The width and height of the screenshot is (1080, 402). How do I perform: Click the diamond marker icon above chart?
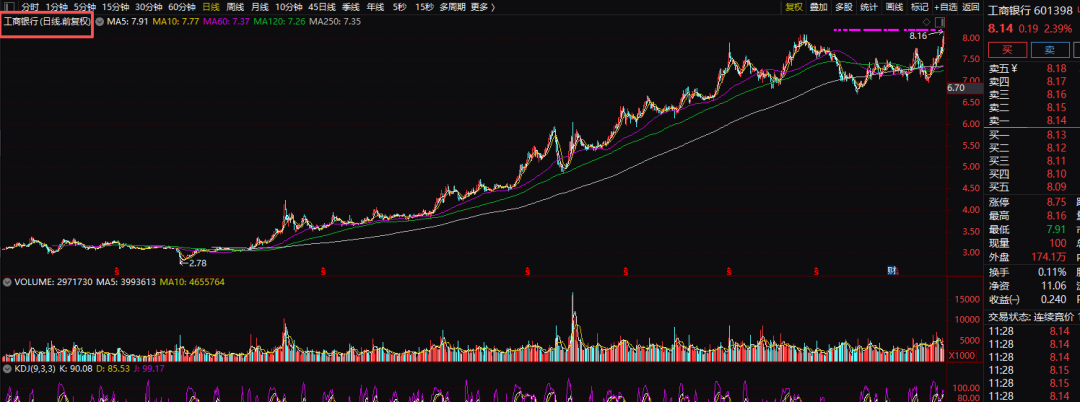[x=926, y=22]
